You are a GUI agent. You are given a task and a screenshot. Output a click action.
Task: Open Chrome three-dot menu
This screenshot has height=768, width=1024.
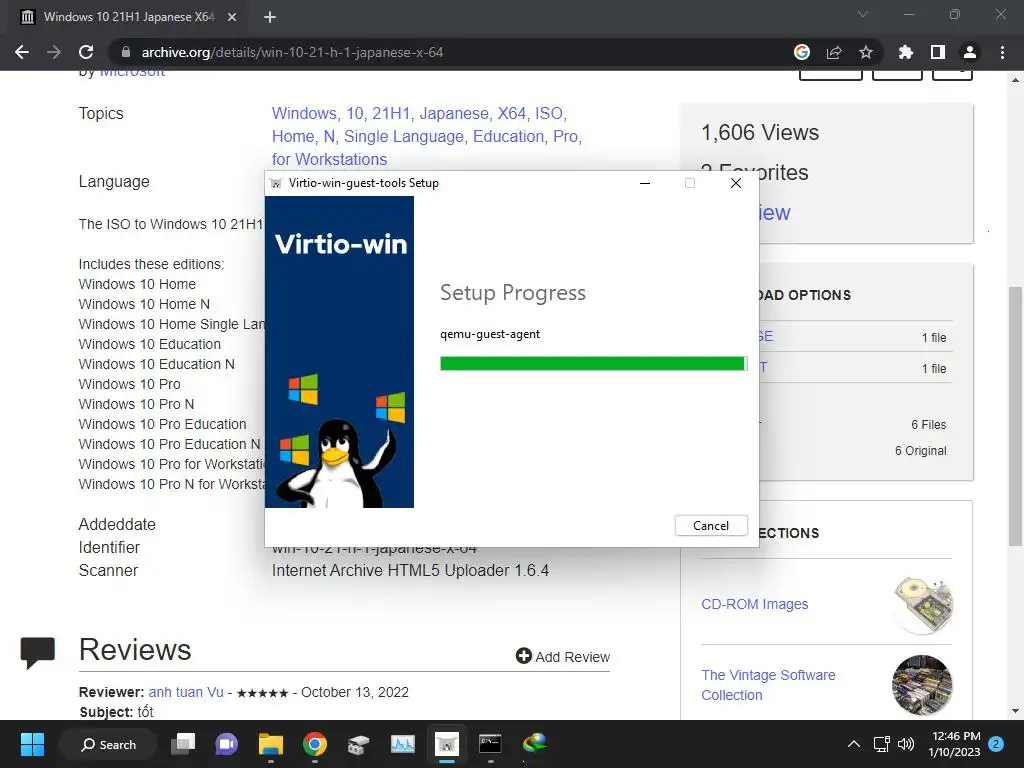click(x=1002, y=52)
